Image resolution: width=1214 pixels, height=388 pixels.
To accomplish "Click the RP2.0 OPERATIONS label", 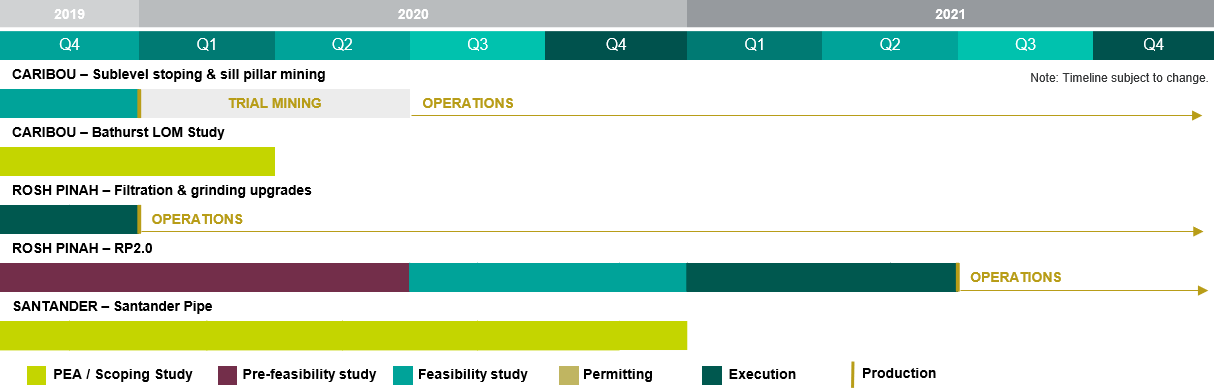I will 1015,277.
